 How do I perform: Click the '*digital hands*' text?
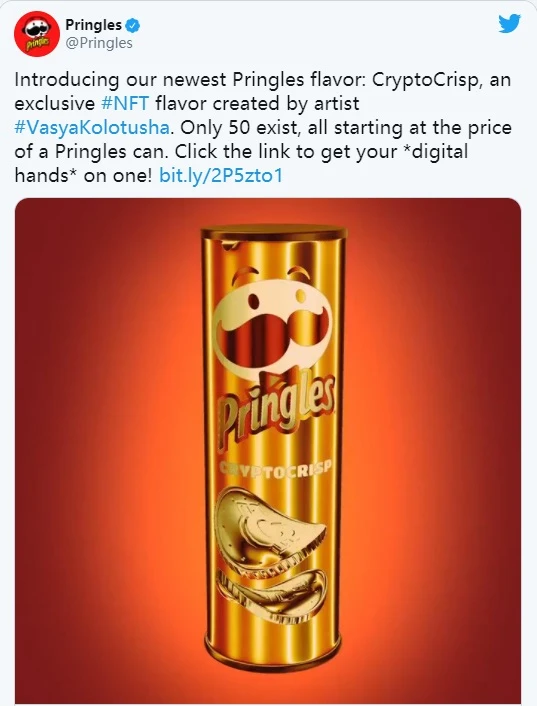(241, 163)
